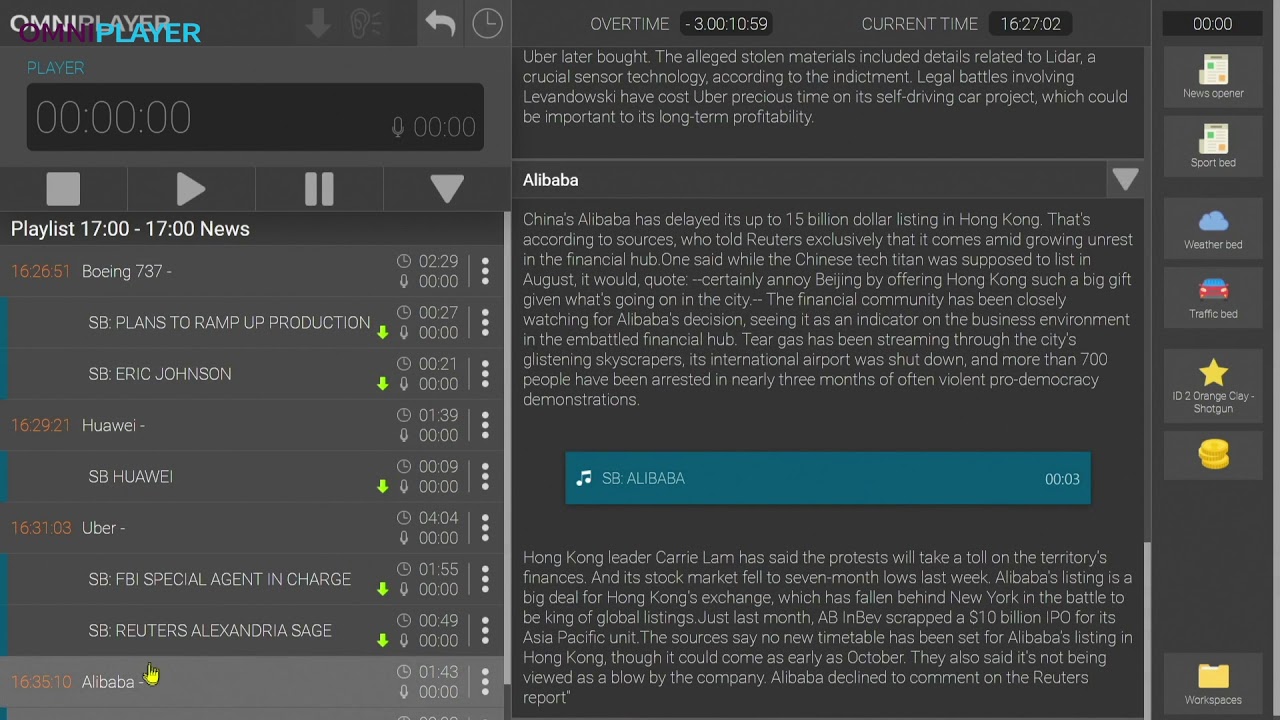Screen dimensions: 1280x720
Task: Select the Uber story
Action: click(x=252, y=528)
